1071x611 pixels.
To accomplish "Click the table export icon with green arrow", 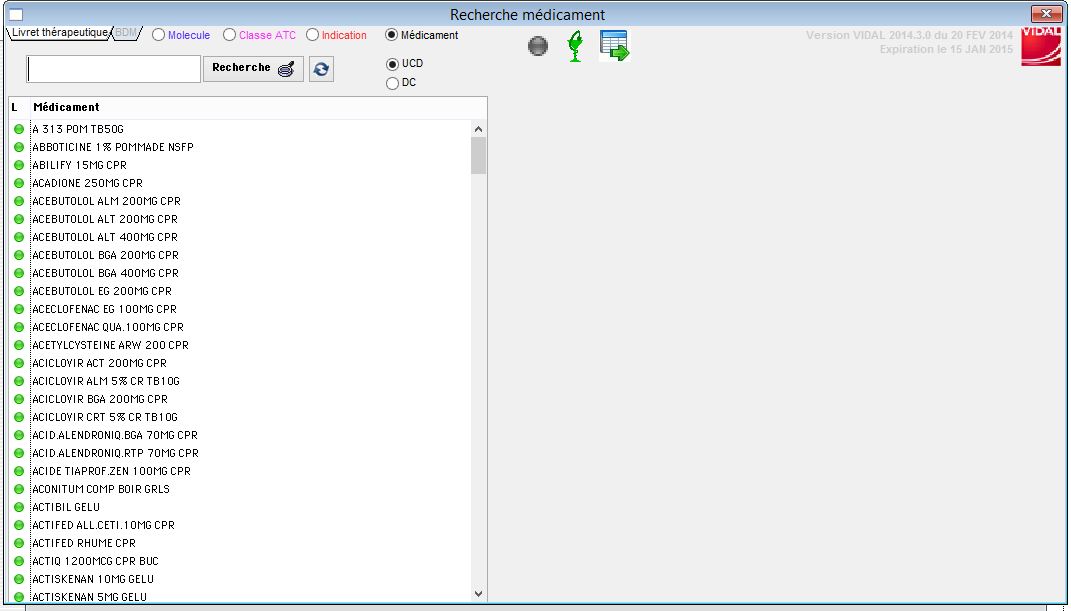I will (614, 46).
